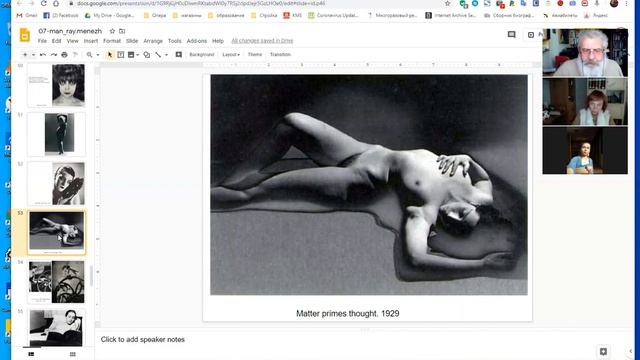Viewport: 640px width, 360px height.
Task: Expand new slide layout dropdown arrow
Action: [x=33, y=55]
